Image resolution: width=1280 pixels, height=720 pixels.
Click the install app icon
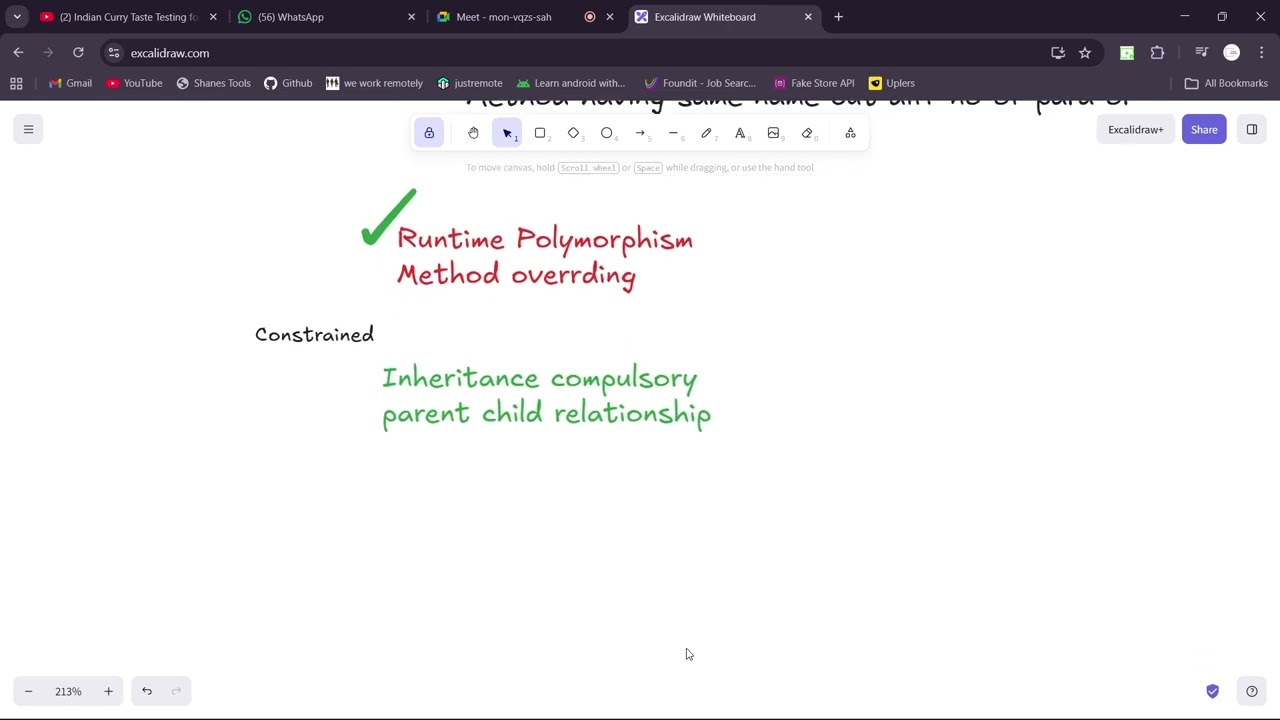point(1058,53)
